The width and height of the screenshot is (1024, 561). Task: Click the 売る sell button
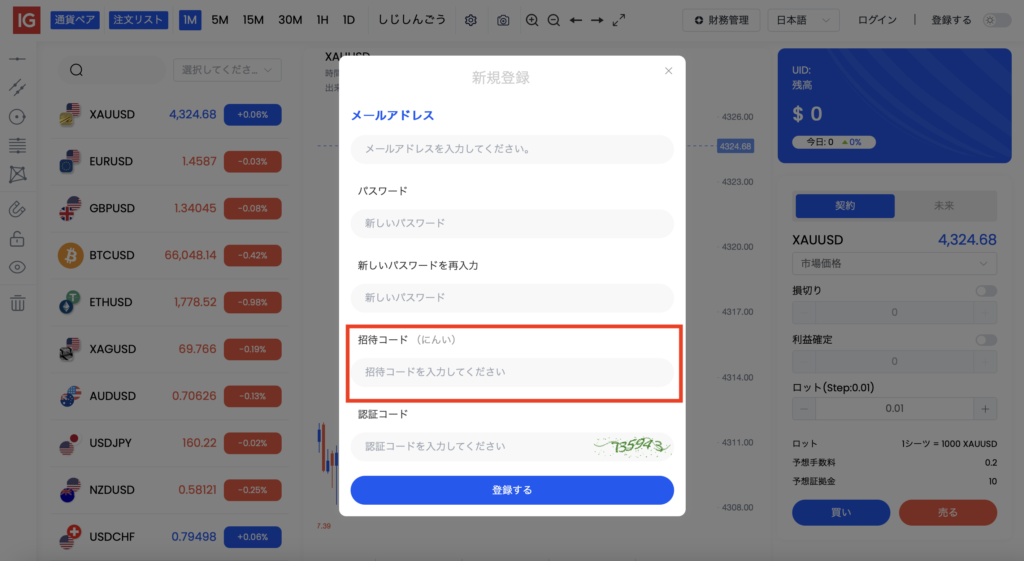point(948,513)
